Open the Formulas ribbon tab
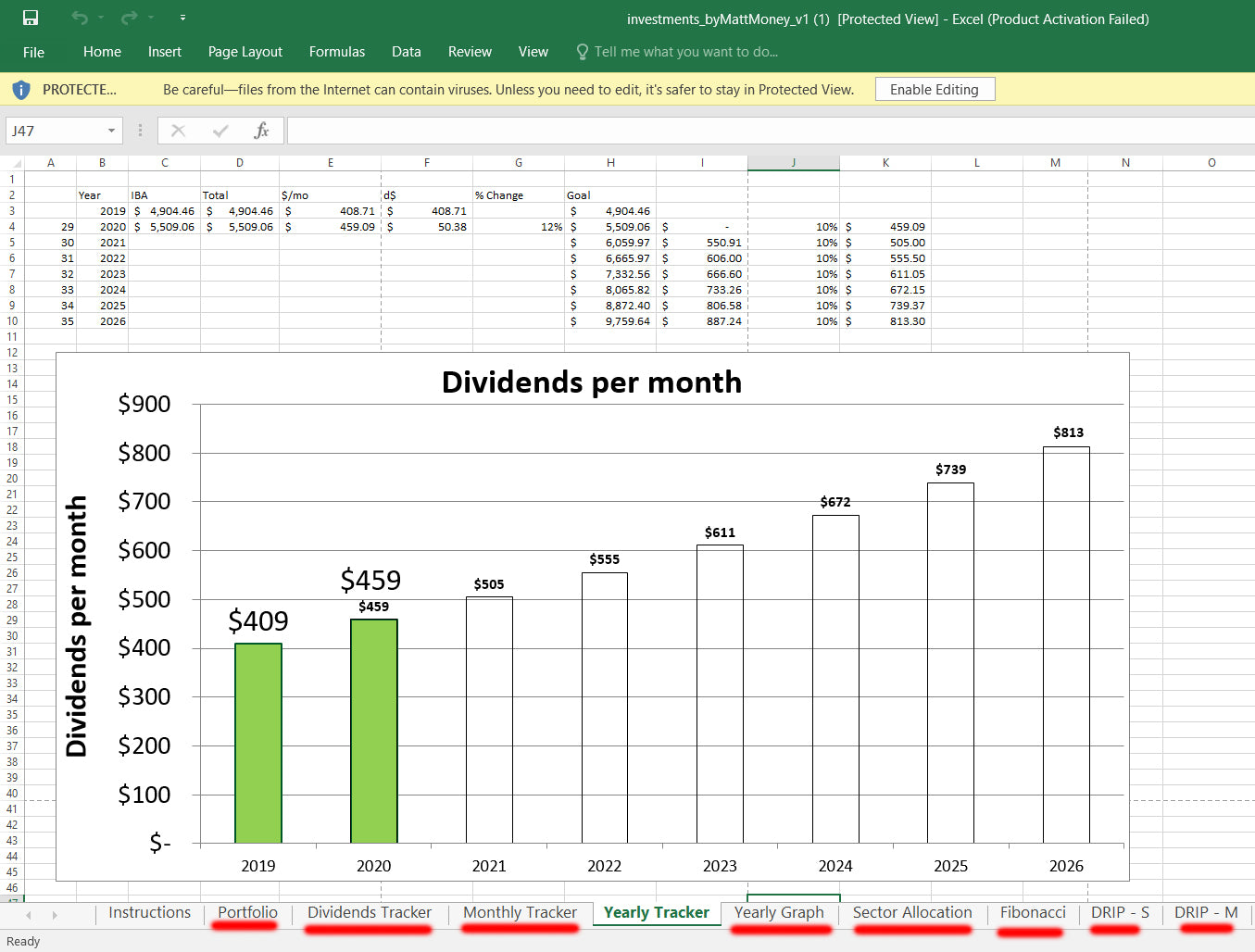This screenshot has width=1255, height=952. point(336,52)
